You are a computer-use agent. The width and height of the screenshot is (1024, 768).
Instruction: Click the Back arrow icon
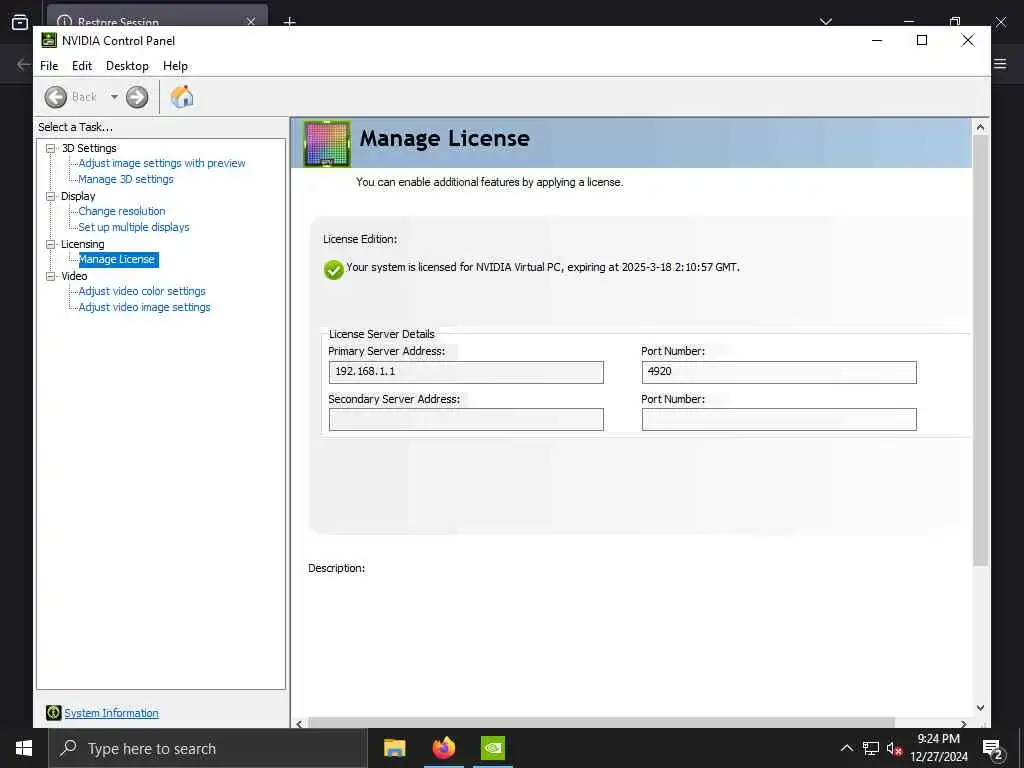pyautogui.click(x=56, y=97)
